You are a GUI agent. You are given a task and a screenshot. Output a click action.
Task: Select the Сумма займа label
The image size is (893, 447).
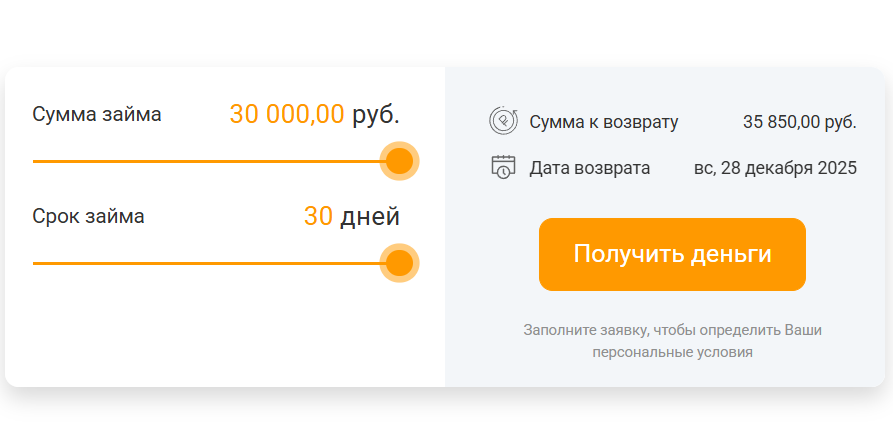click(97, 114)
